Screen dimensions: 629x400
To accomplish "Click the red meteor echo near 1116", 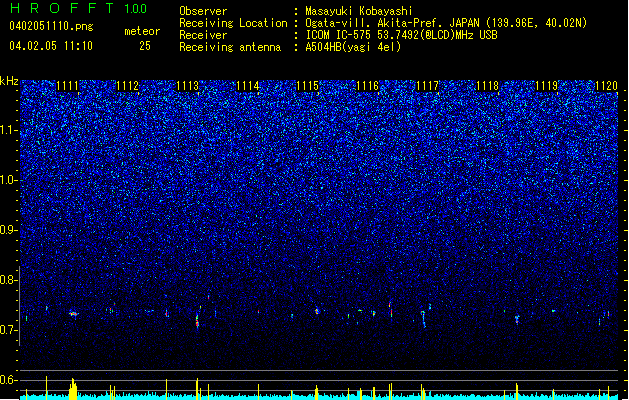I will click(391, 312).
